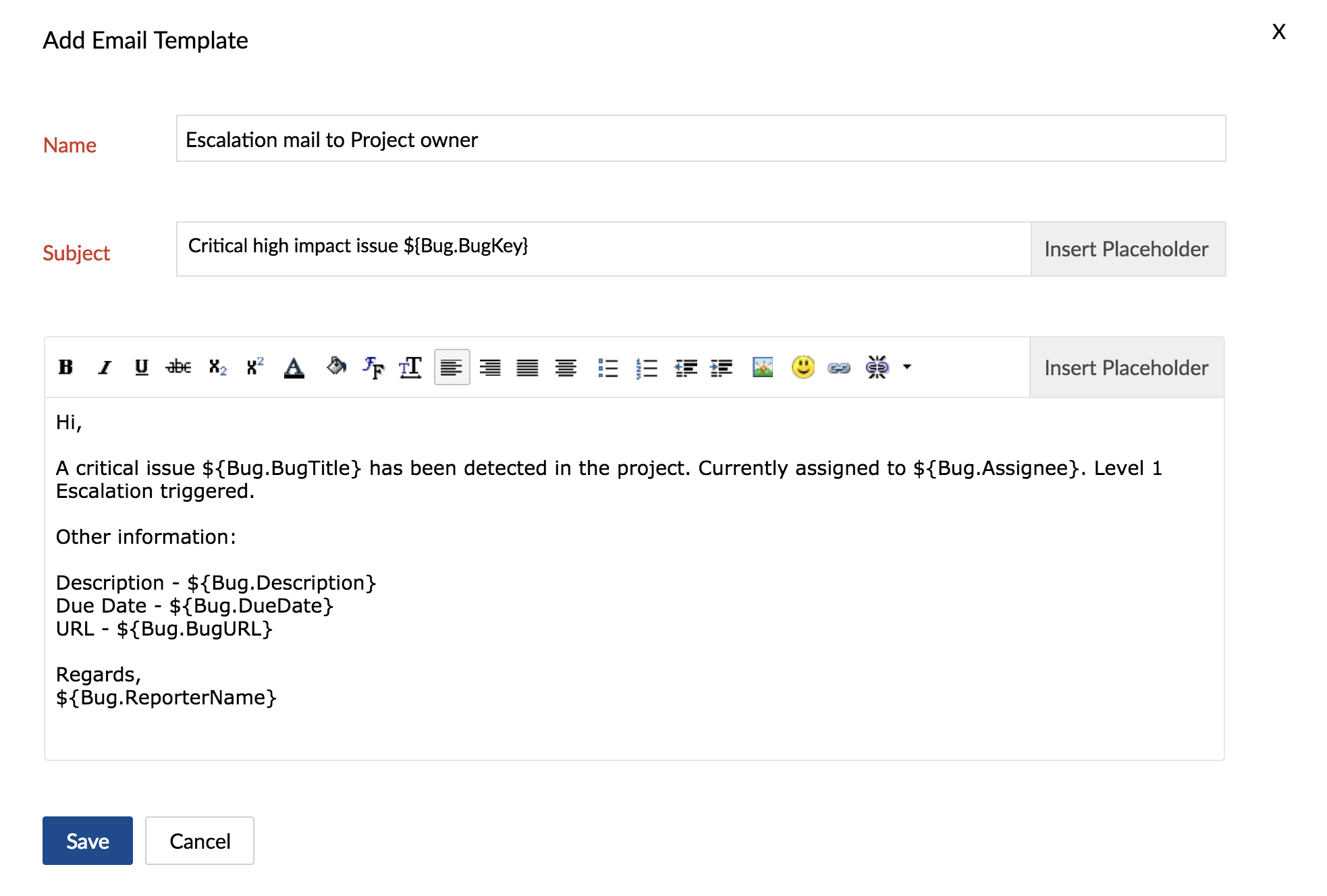Viewport: 1327px width, 896px height.
Task: Justify the text alignment
Action: pyautogui.click(x=527, y=367)
